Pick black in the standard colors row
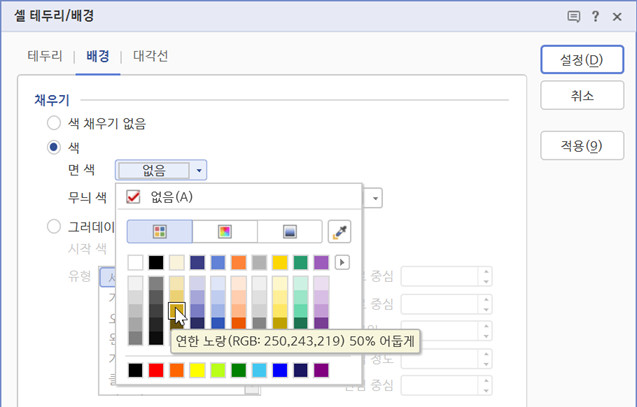 click(135, 370)
